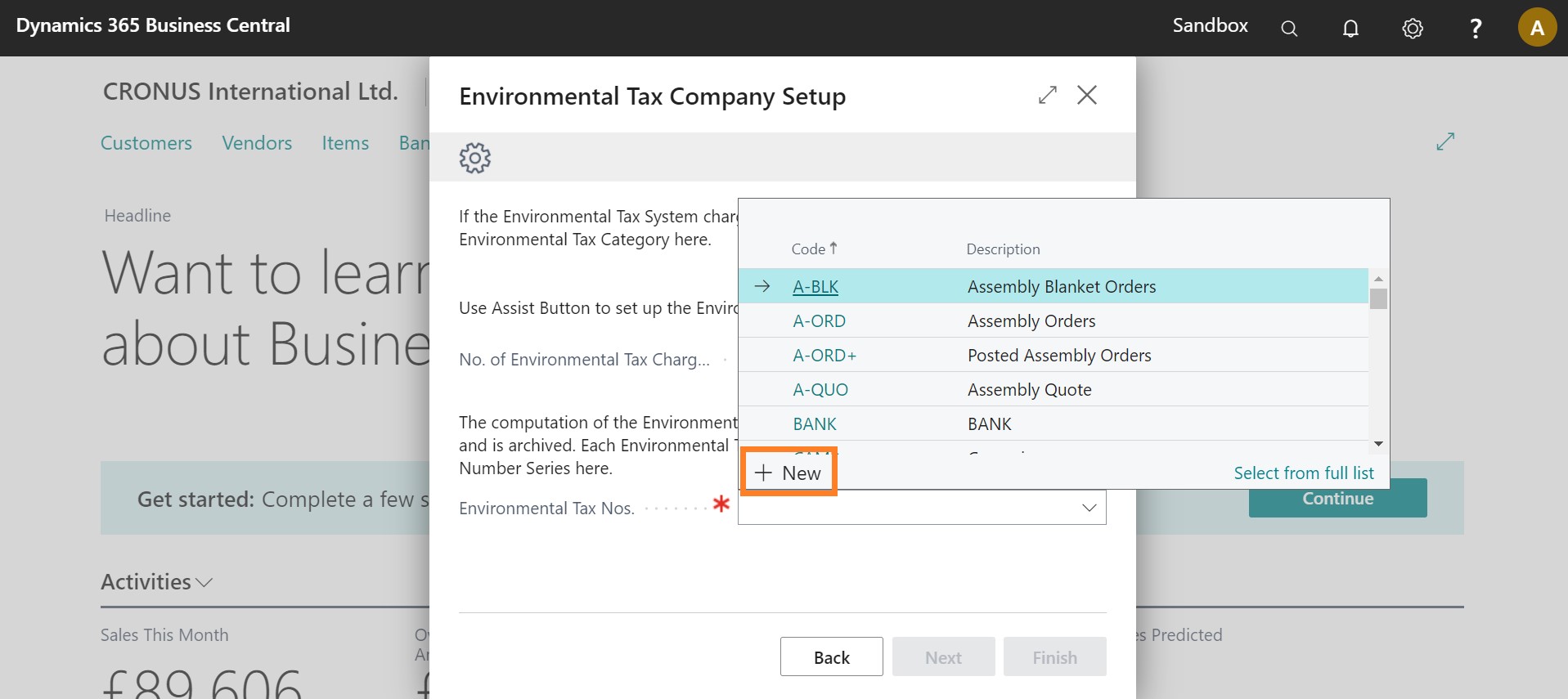
Task: Open the Customers menu item
Action: 146,143
